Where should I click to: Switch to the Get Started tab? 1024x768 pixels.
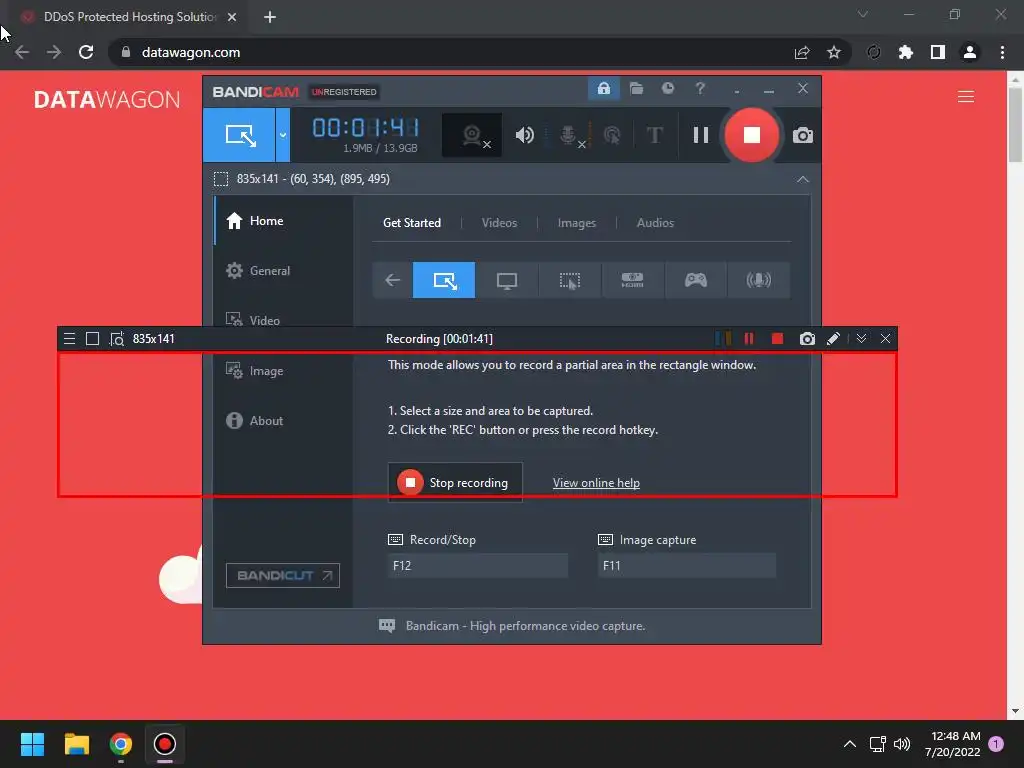(411, 223)
